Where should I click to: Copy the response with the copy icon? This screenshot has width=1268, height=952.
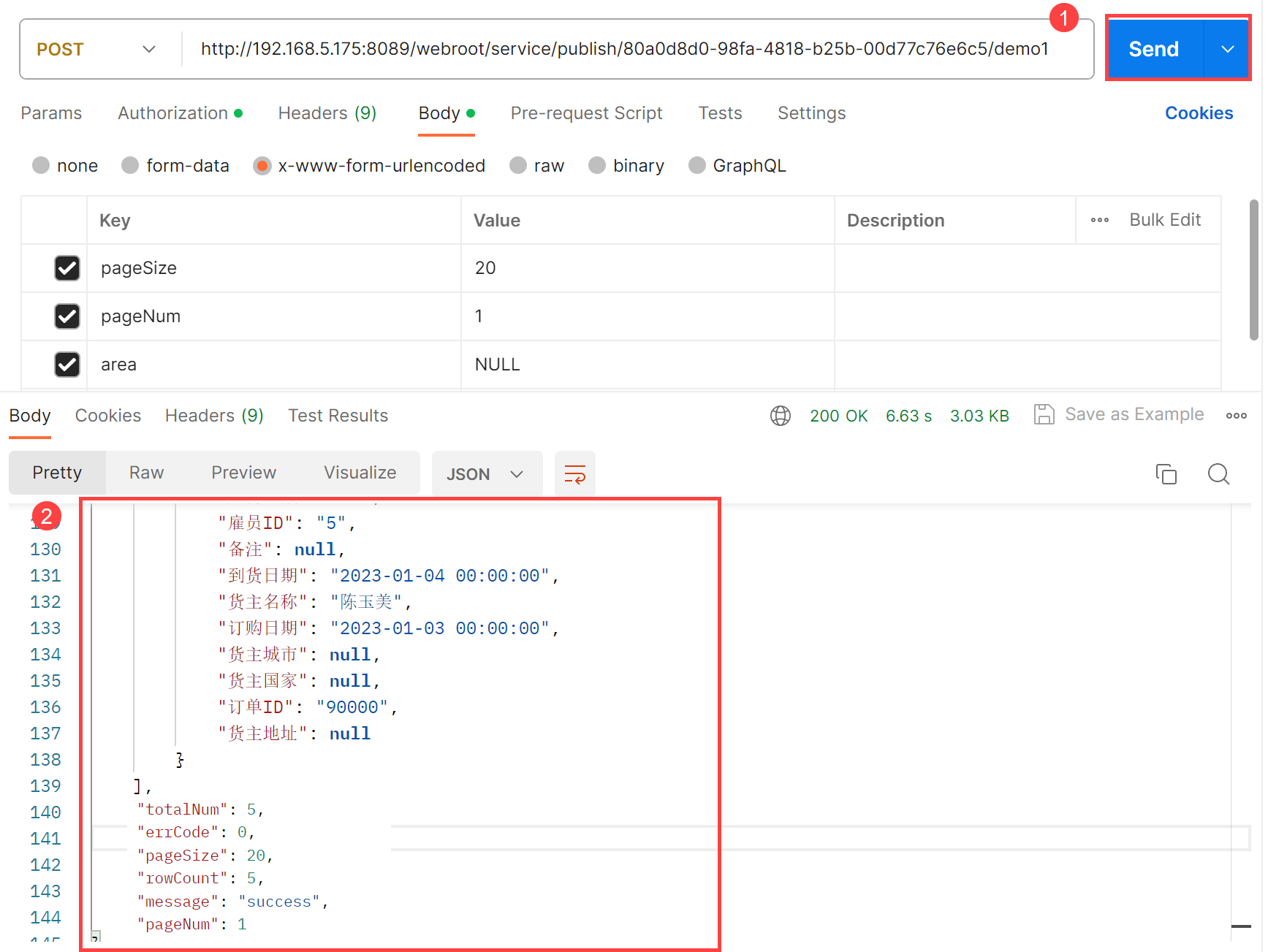coord(1166,474)
